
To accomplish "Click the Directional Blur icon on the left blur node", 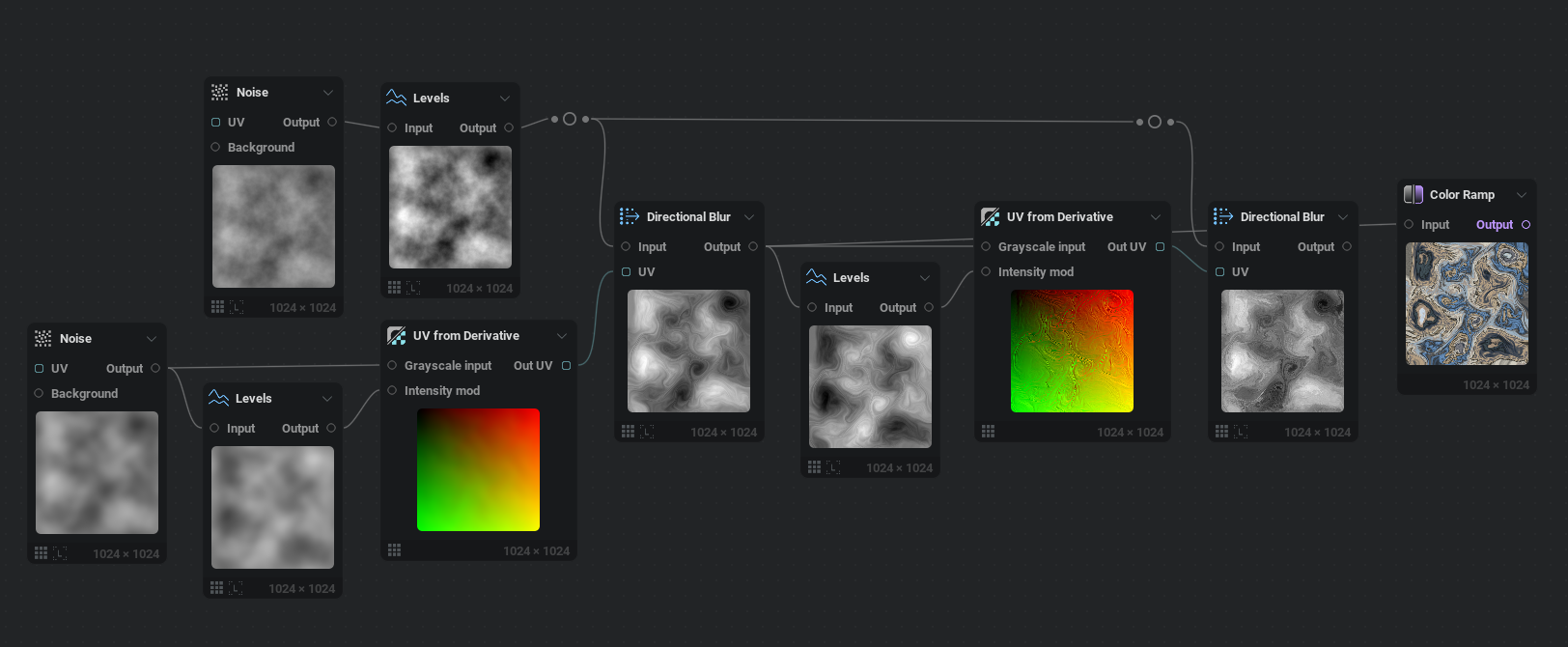I will [630, 216].
